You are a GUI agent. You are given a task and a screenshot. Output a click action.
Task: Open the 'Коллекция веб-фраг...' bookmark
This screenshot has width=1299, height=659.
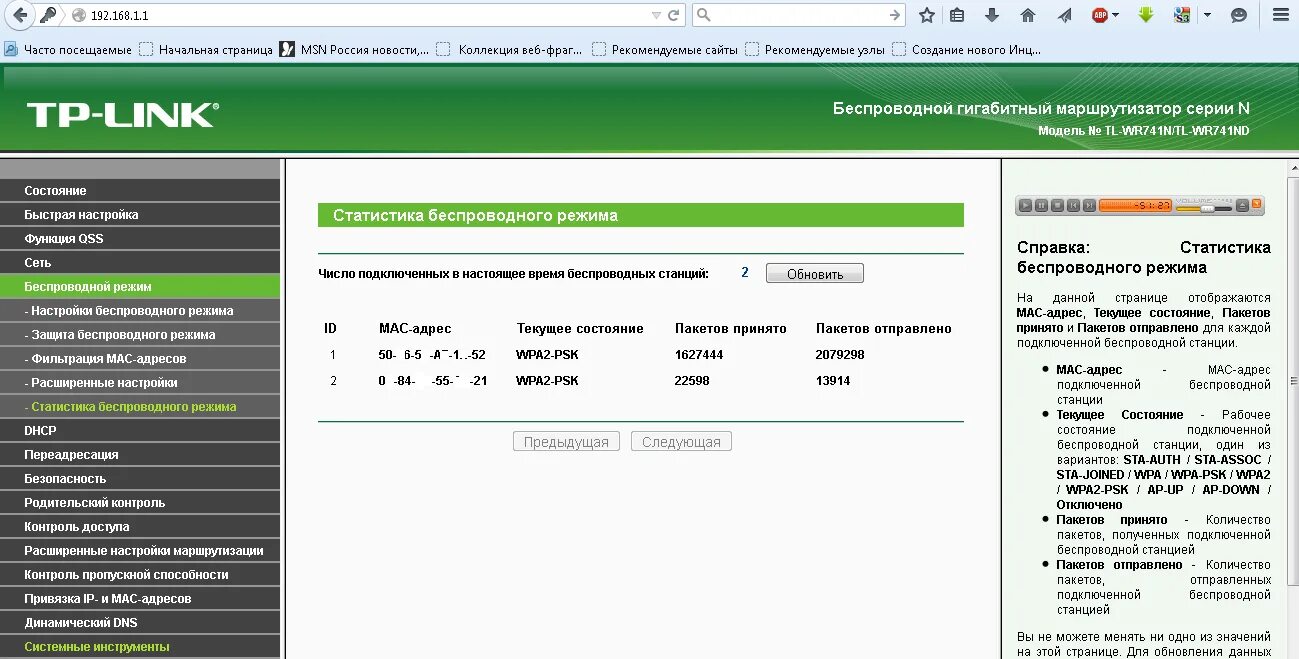(x=509, y=49)
